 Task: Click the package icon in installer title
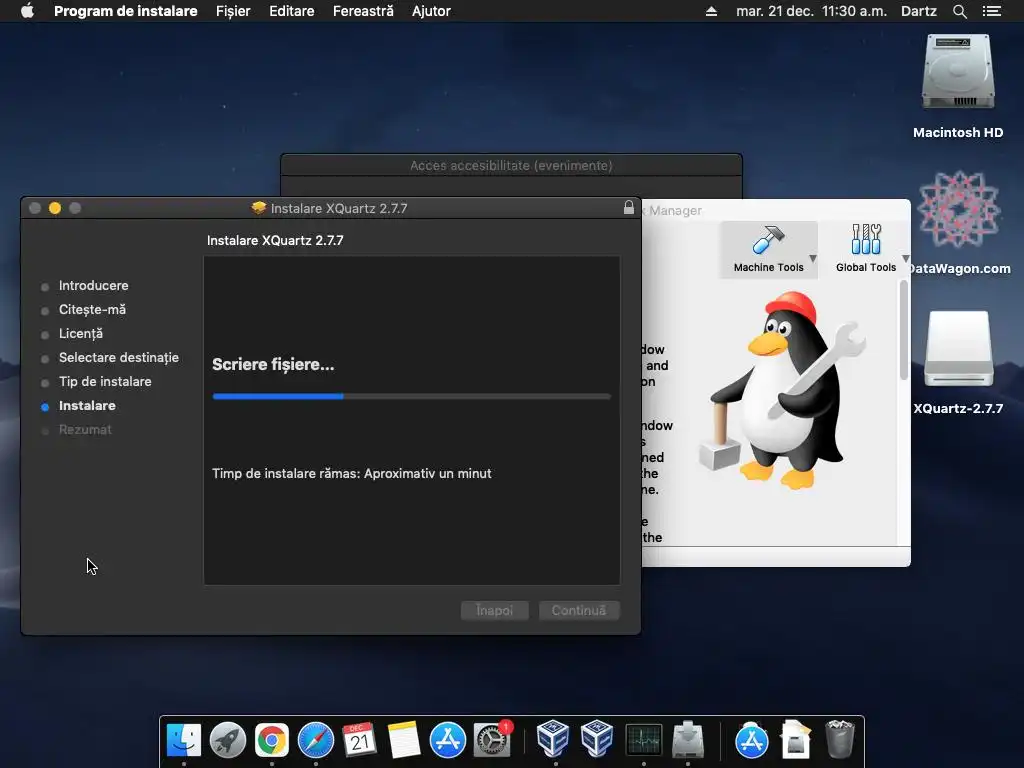click(x=259, y=208)
